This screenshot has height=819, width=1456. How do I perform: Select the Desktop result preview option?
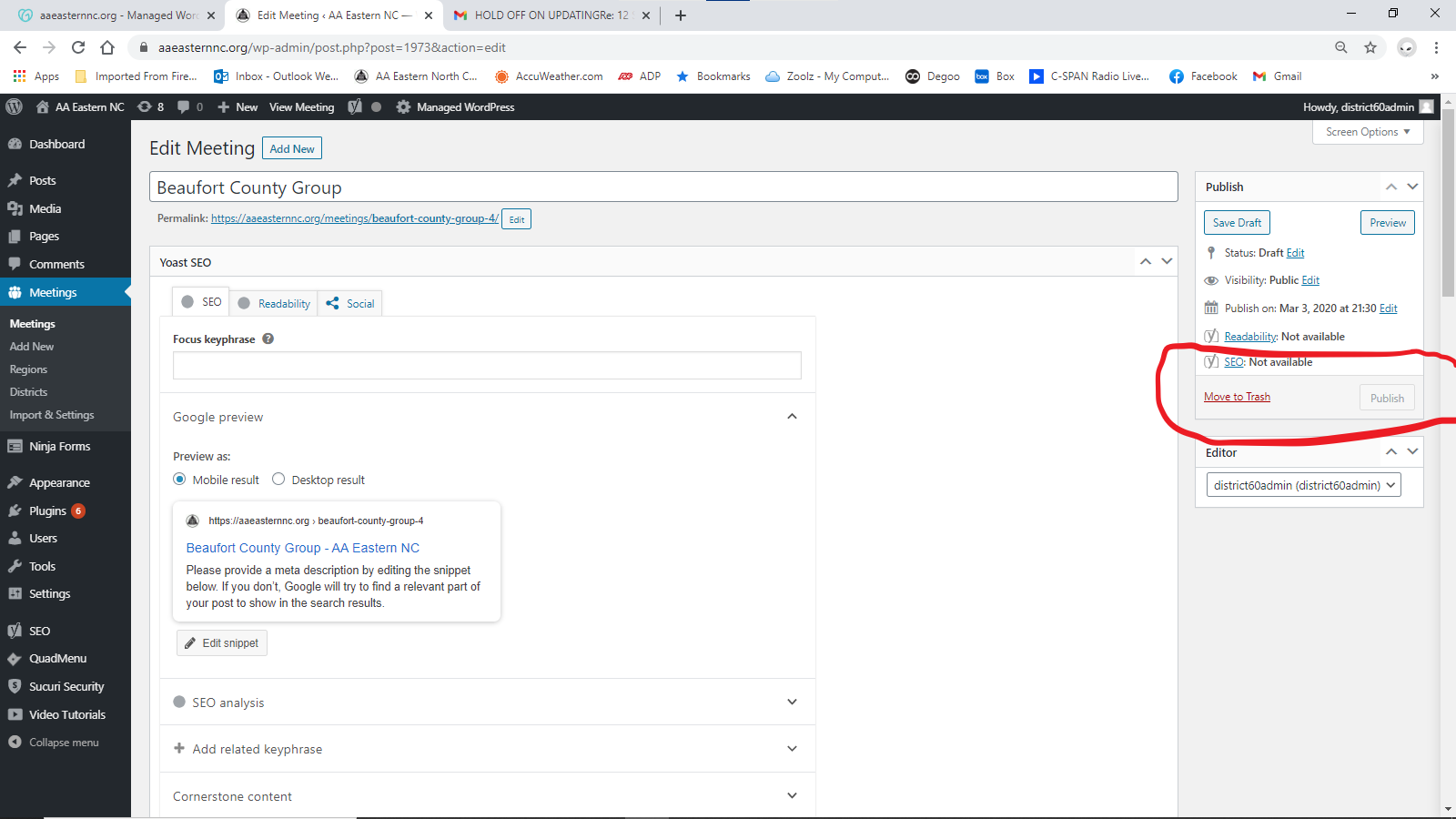pos(278,480)
